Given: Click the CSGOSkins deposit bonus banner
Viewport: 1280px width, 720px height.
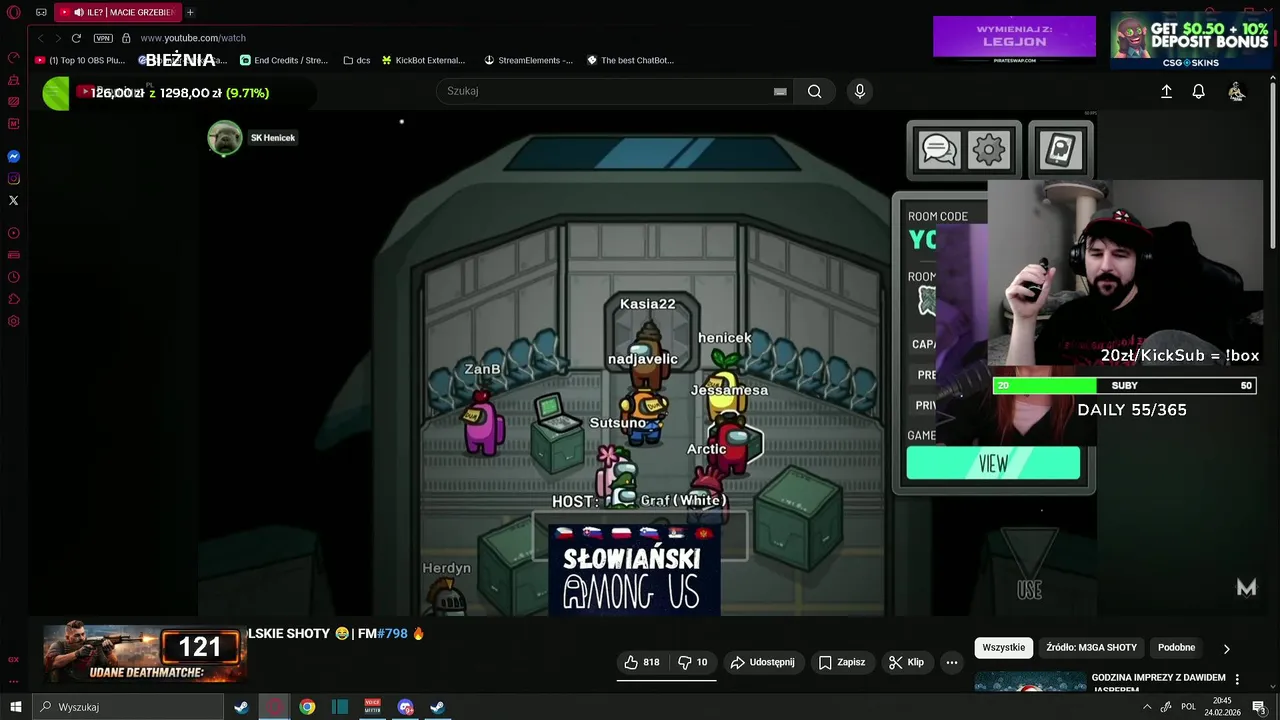Looking at the screenshot, I should [1190, 40].
